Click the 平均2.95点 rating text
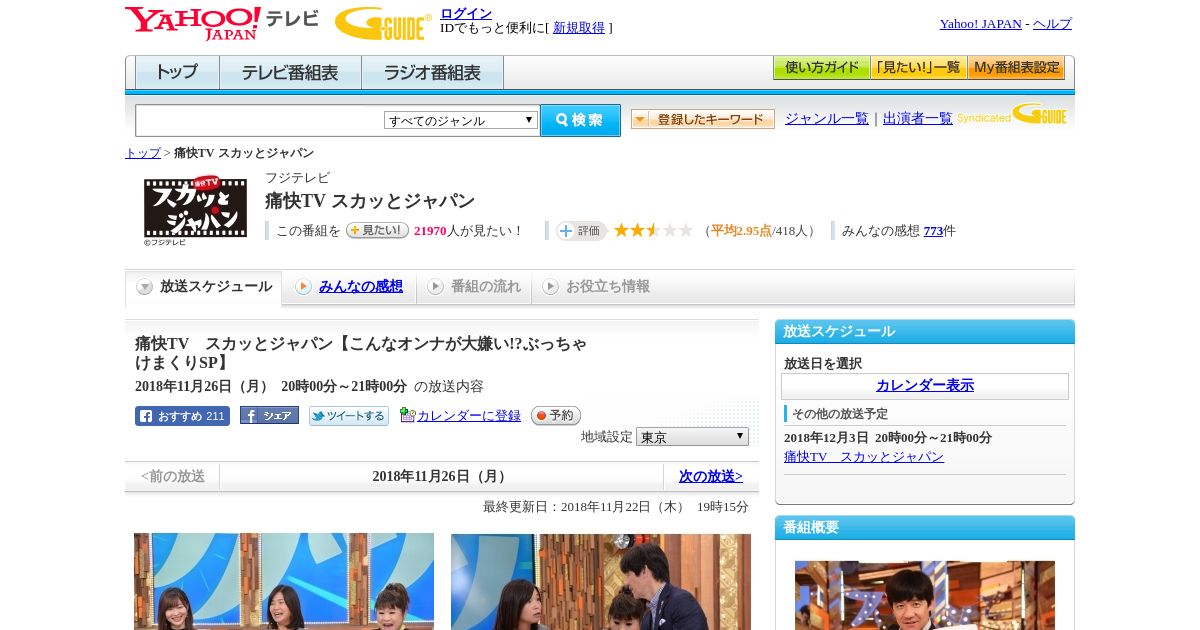1200x630 pixels. (x=741, y=231)
